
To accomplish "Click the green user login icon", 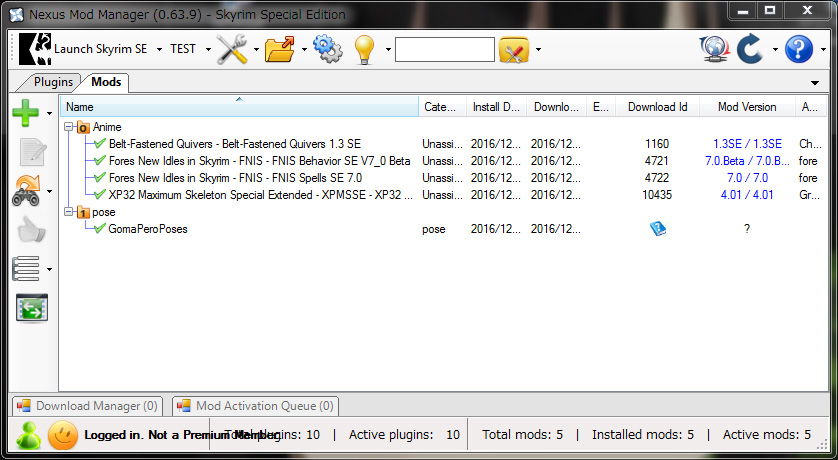I will click(28, 435).
